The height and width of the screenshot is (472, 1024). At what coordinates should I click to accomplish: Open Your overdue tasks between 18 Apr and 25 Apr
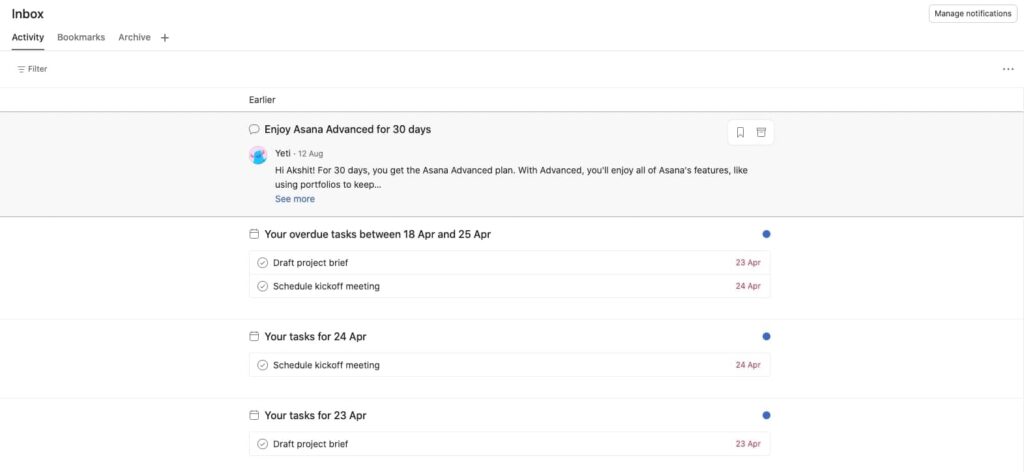pos(377,234)
